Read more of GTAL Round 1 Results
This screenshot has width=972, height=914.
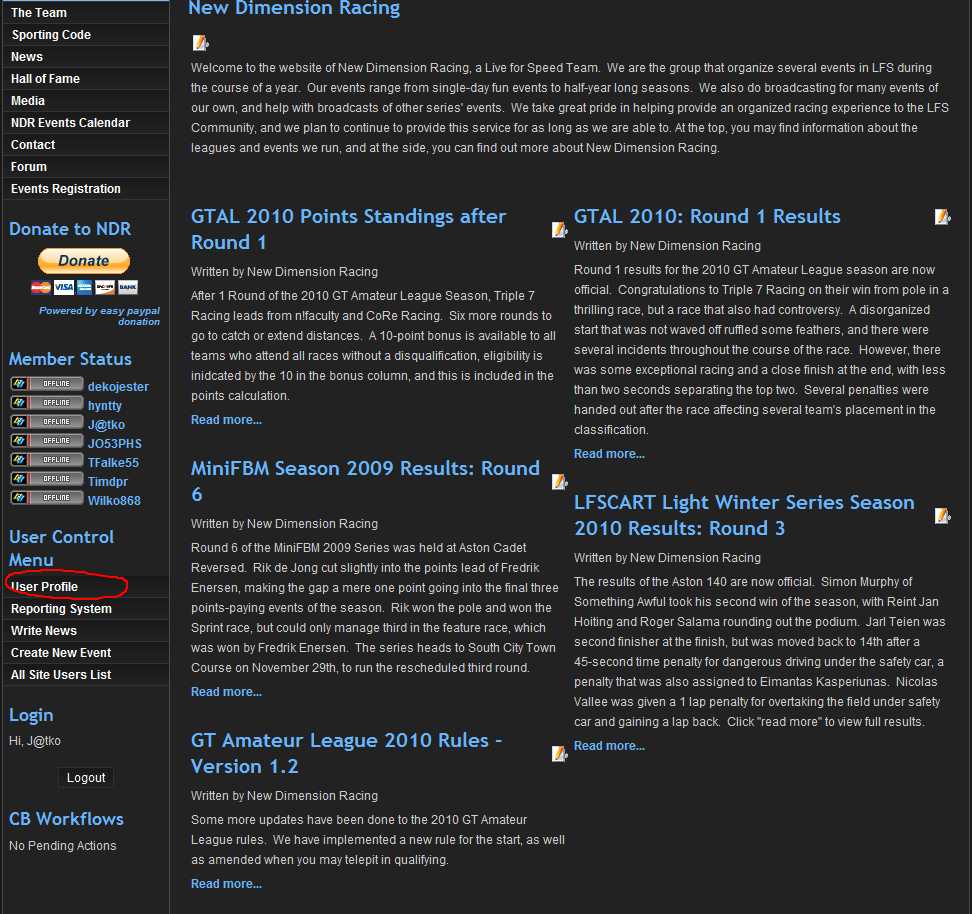pos(609,454)
